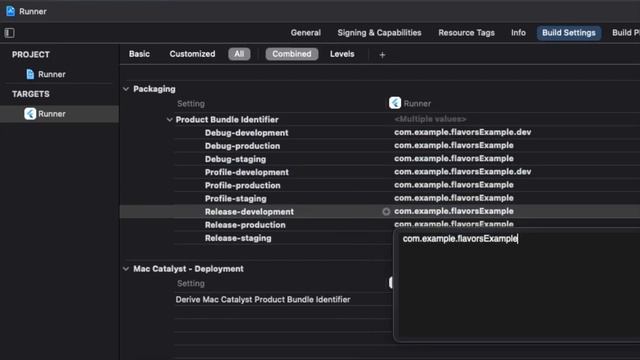
Task: Click Debug-staging bundle identifier value
Action: (x=454, y=158)
